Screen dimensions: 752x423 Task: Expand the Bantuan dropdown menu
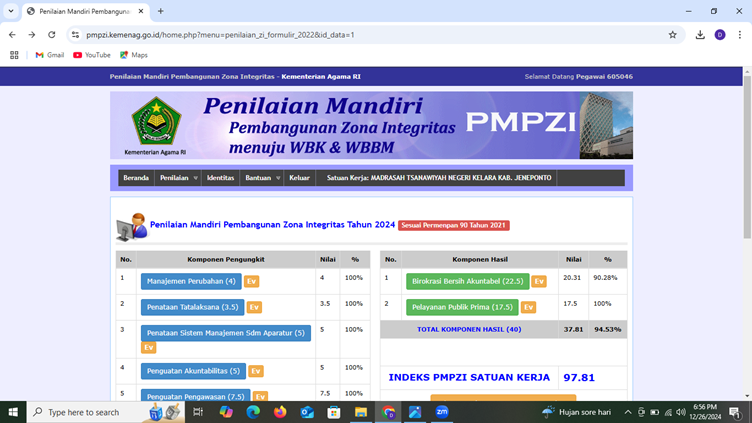[x=262, y=178]
